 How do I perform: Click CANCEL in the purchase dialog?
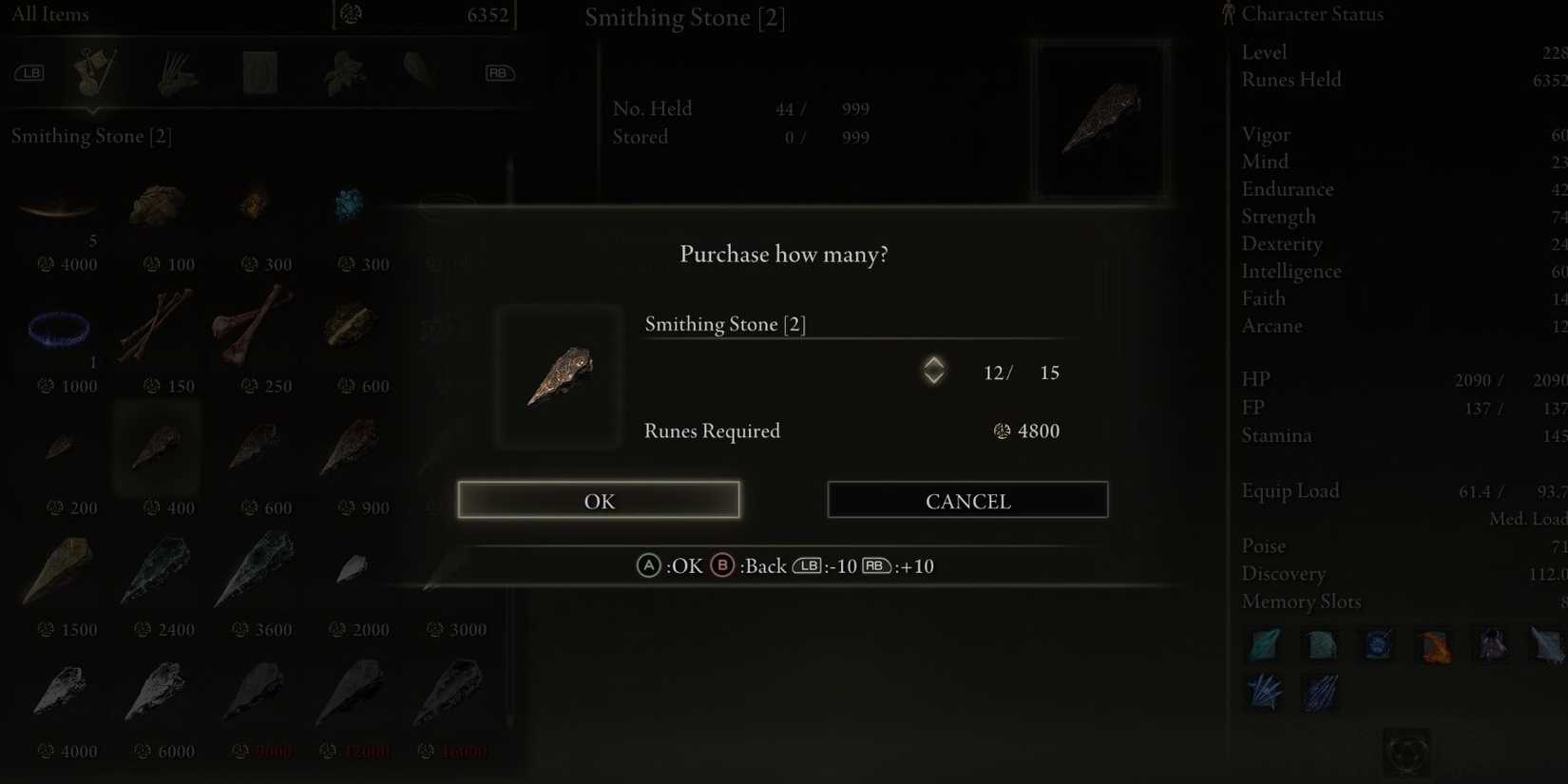pos(967,500)
